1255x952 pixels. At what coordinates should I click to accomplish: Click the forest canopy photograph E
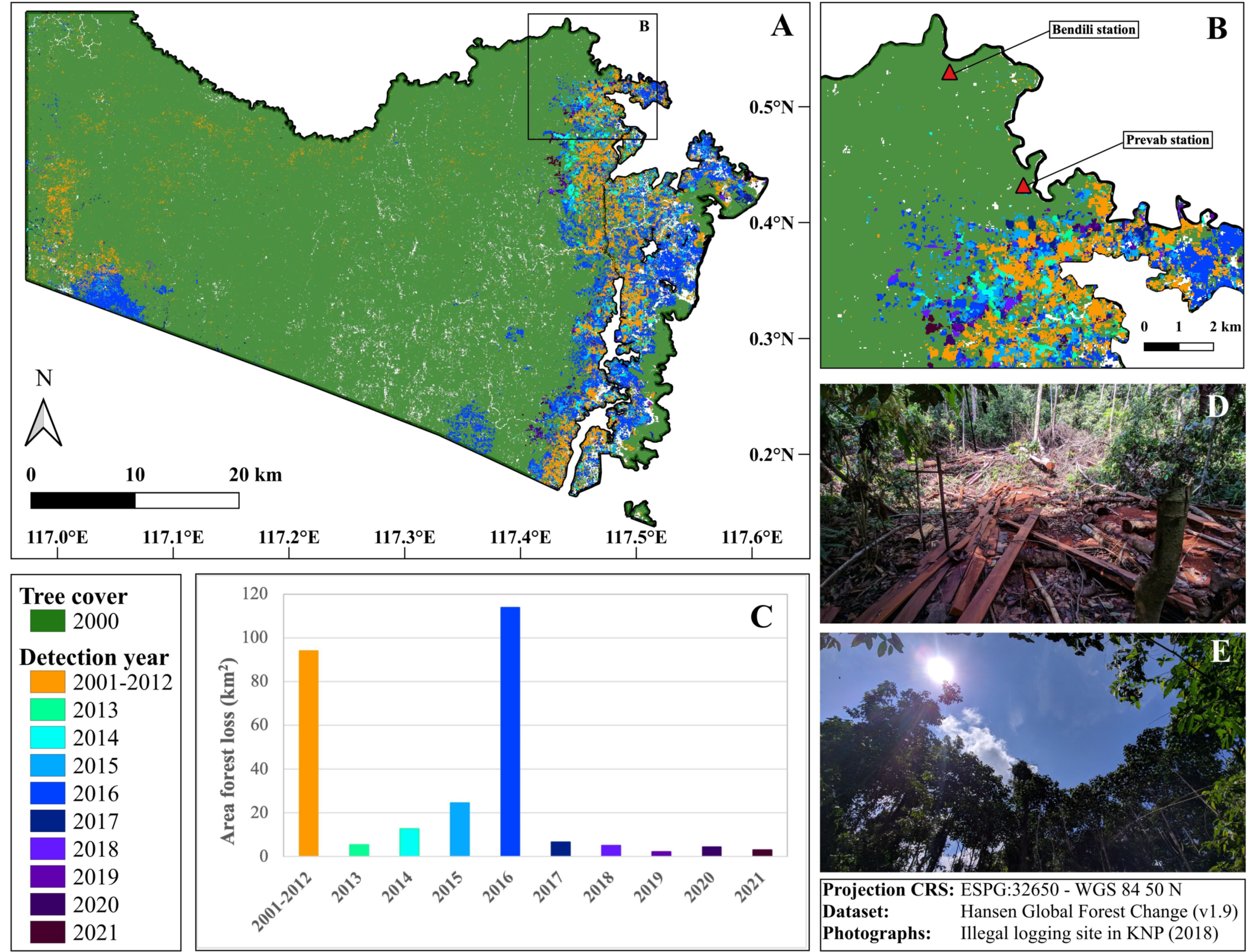click(1032, 752)
